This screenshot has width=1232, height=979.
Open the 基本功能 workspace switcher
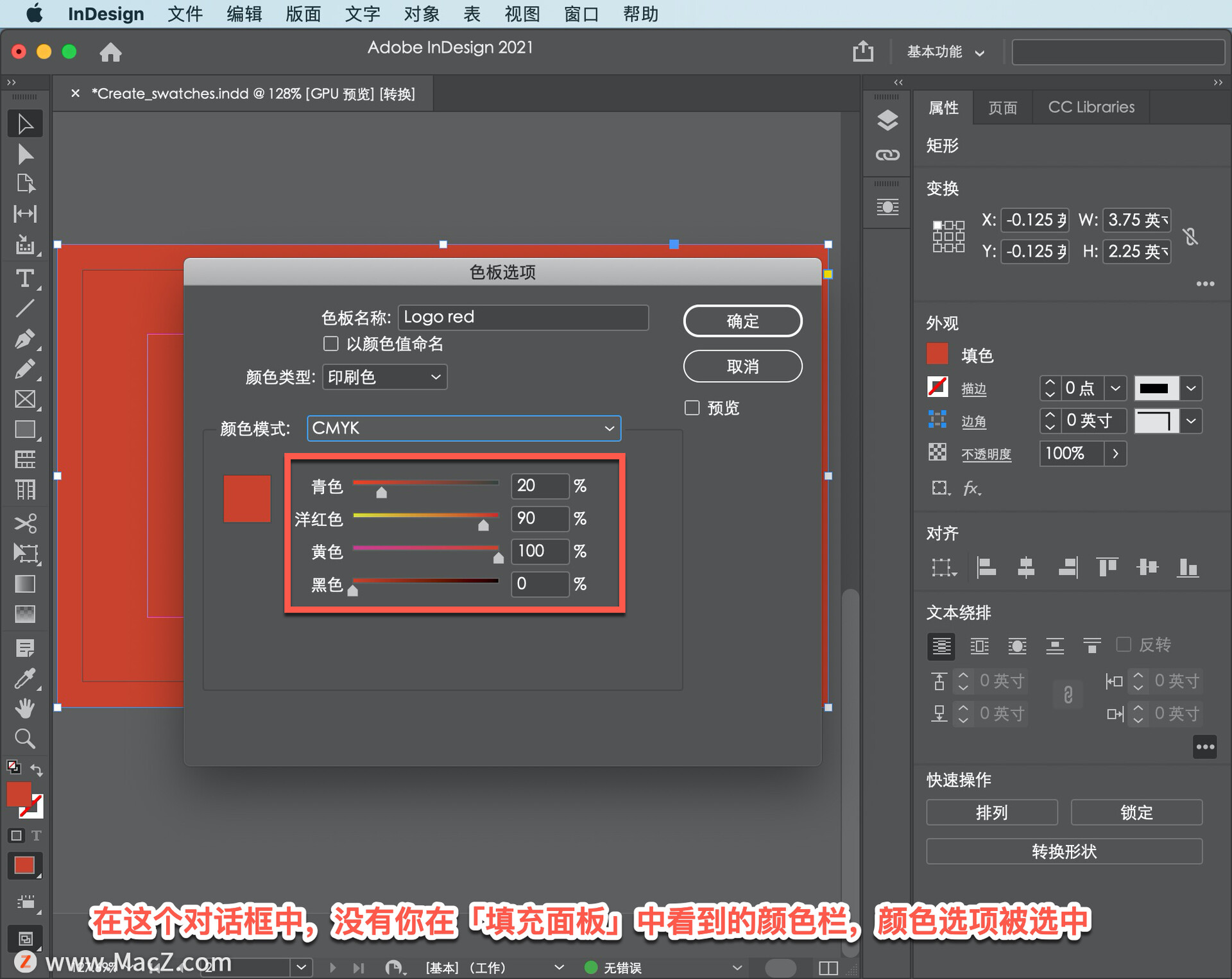(x=945, y=52)
